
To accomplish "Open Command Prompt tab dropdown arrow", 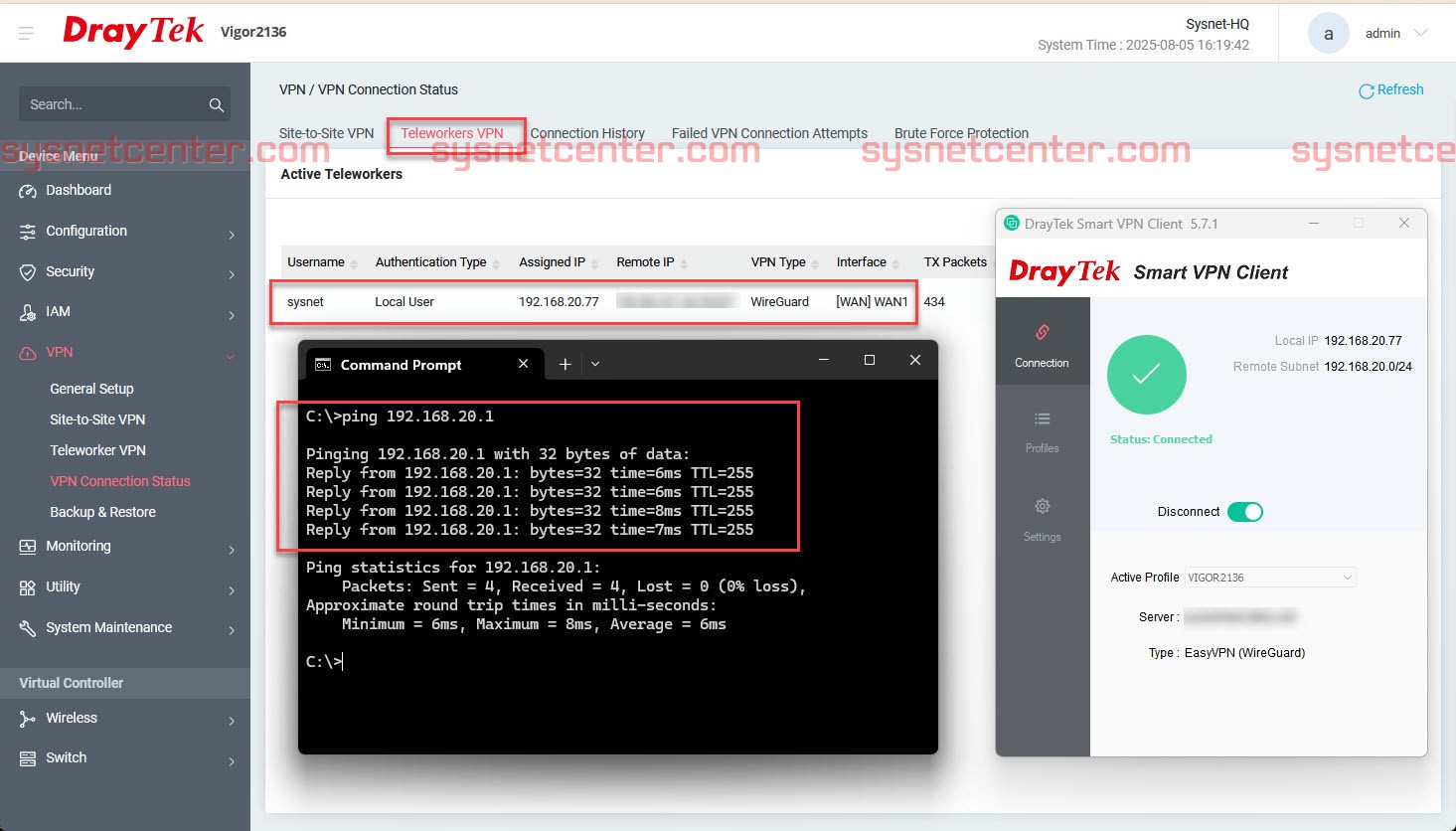I will (x=595, y=364).
